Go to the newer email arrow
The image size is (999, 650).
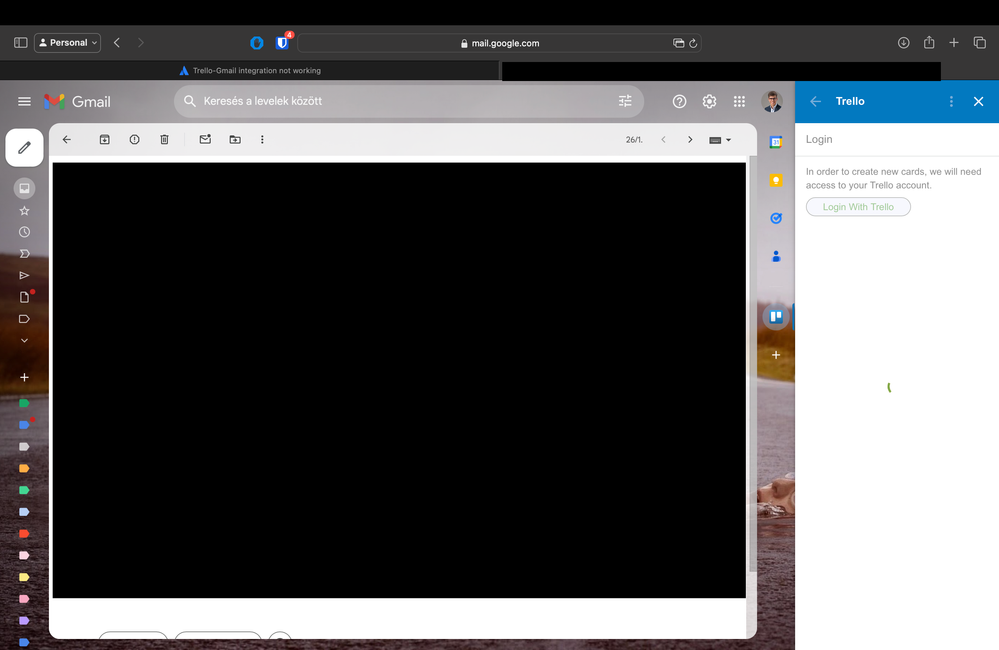point(663,140)
